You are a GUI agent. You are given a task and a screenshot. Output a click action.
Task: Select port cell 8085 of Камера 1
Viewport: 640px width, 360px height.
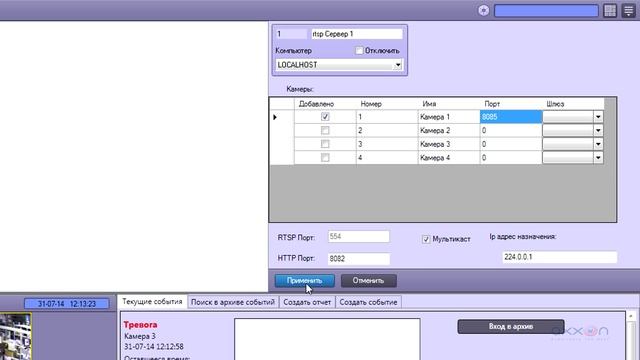tap(511, 117)
